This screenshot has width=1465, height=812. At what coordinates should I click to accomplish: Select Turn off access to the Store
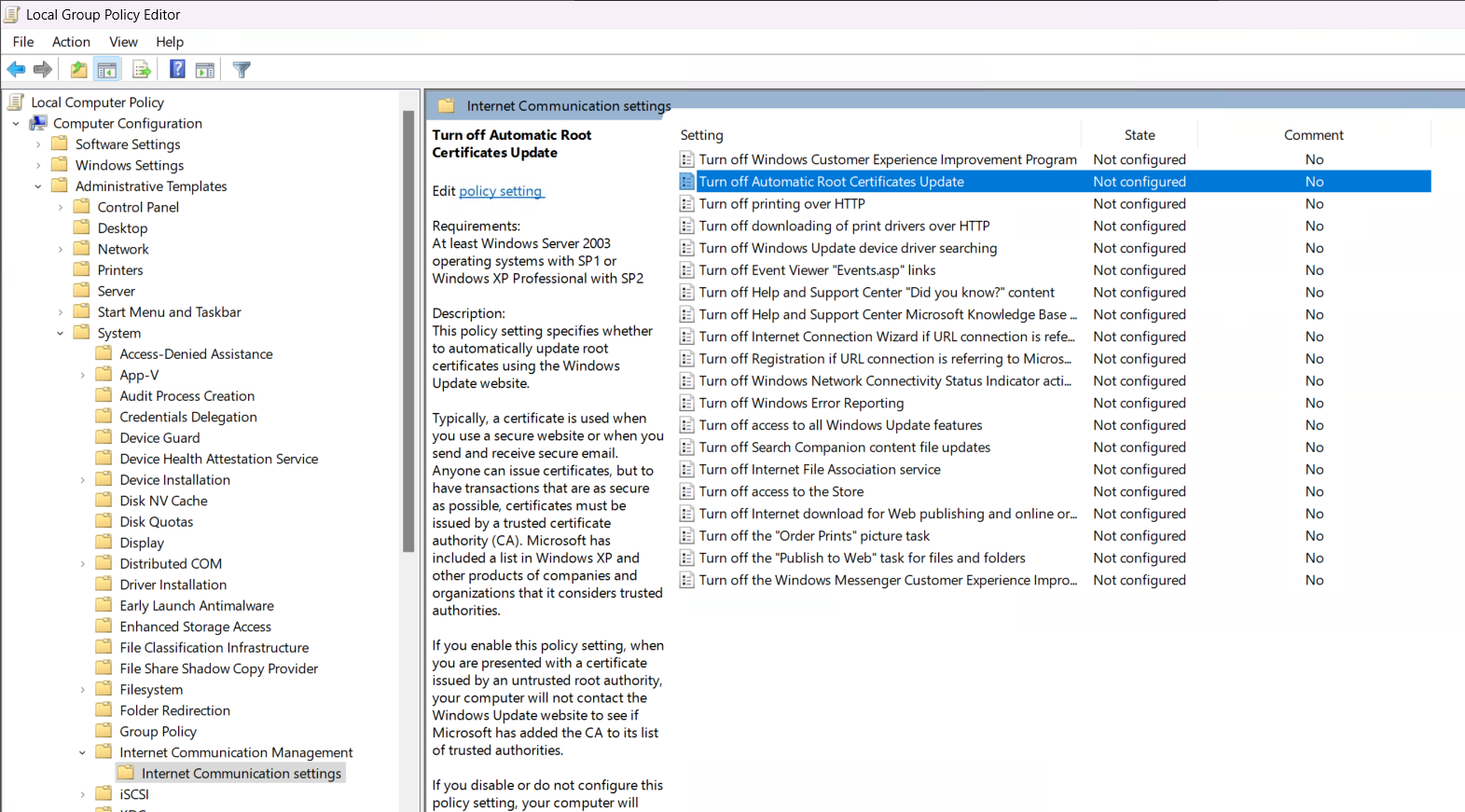point(781,491)
